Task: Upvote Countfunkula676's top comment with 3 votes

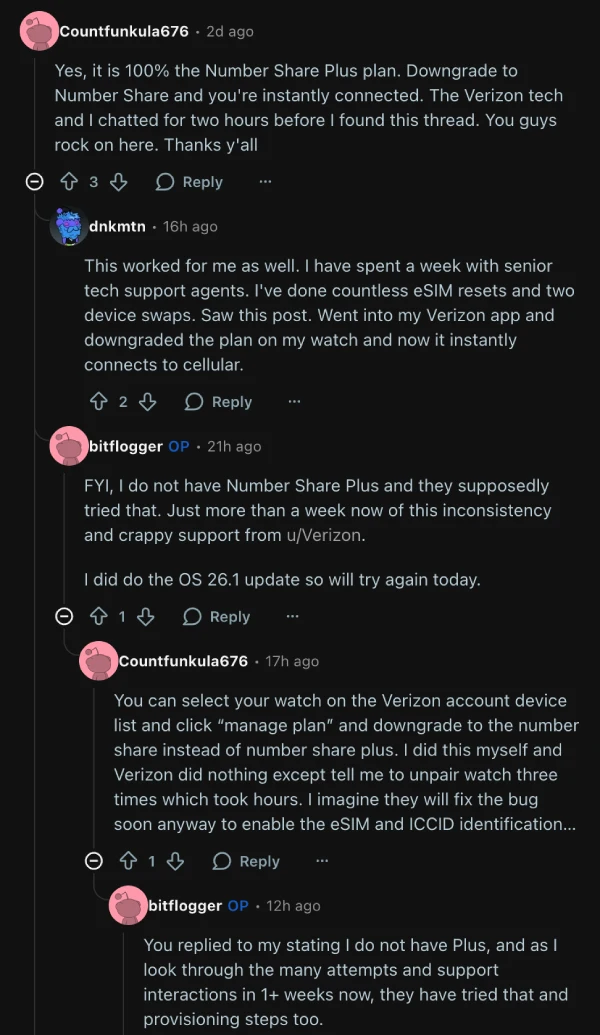Action: point(69,182)
